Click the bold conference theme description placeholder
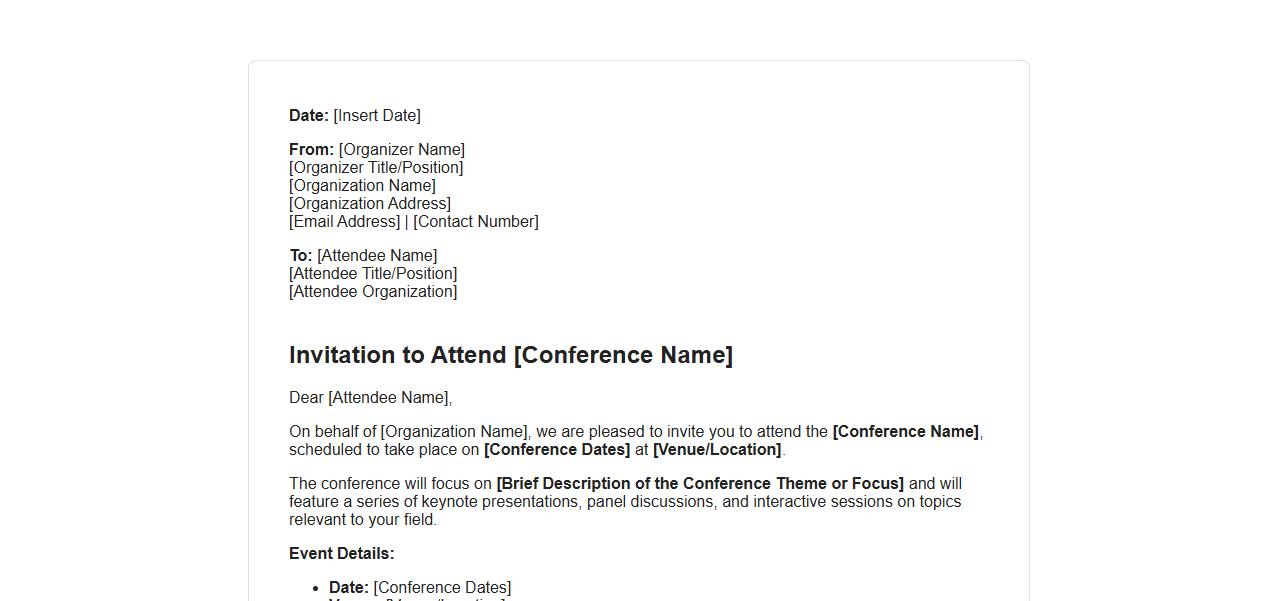Viewport: 1278px width, 601px height. (x=700, y=484)
